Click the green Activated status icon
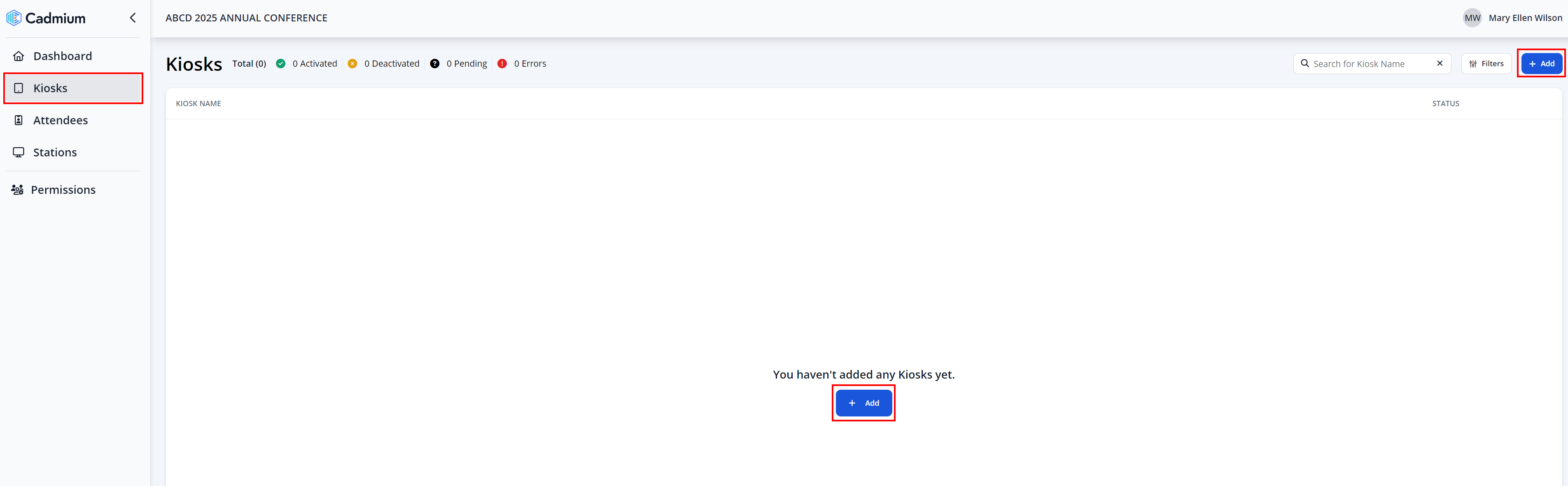The image size is (1568, 486). click(x=280, y=64)
